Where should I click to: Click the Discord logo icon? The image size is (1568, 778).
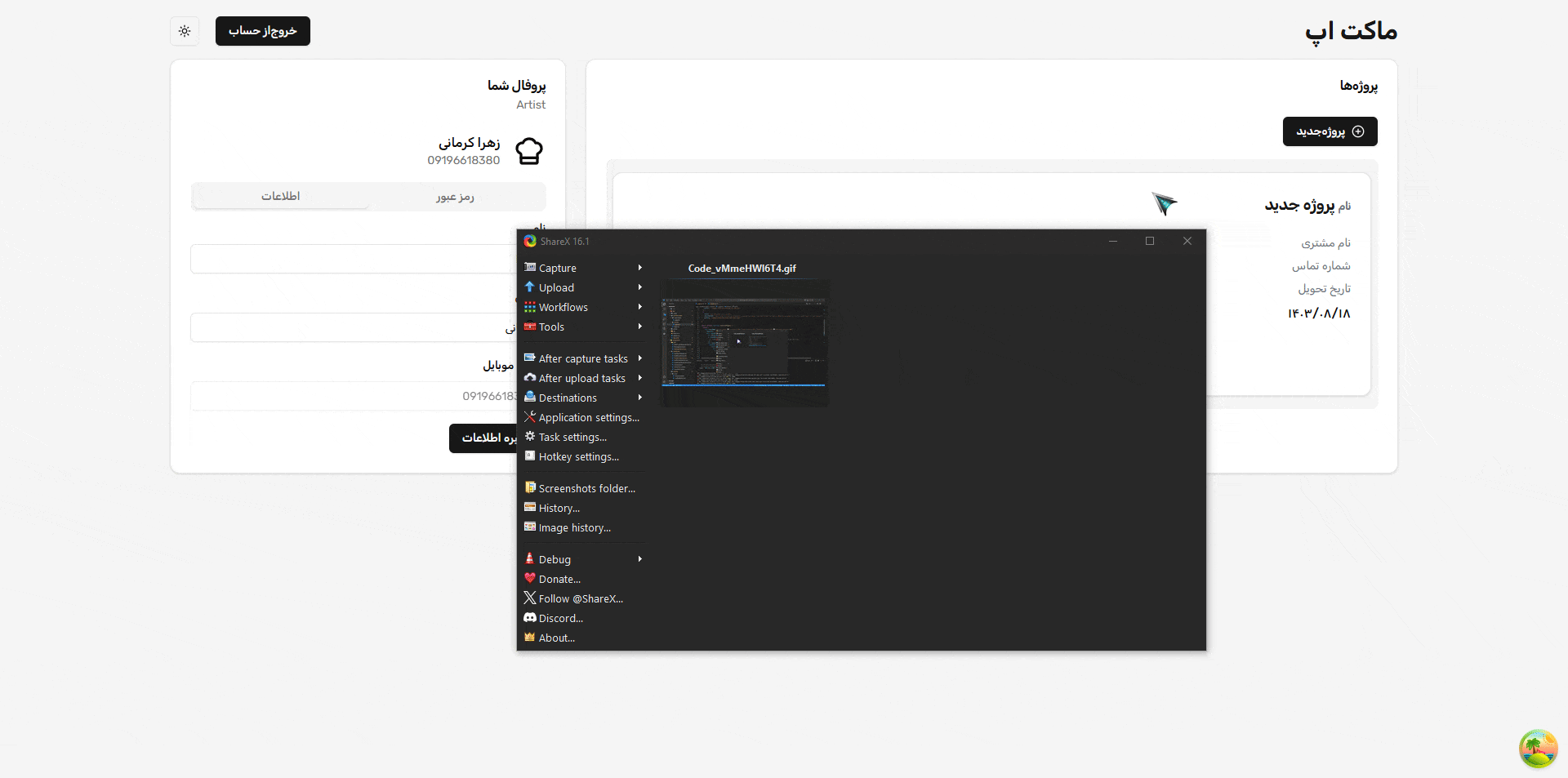[x=530, y=618]
